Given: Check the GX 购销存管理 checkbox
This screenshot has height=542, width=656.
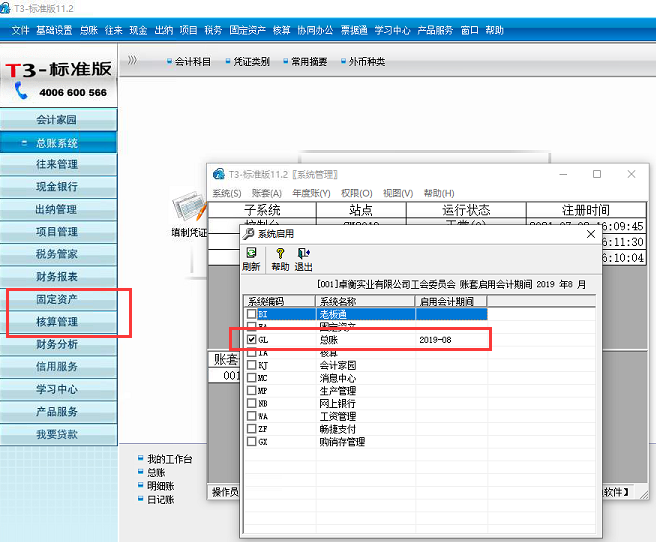Looking at the screenshot, I should pyautogui.click(x=251, y=442).
